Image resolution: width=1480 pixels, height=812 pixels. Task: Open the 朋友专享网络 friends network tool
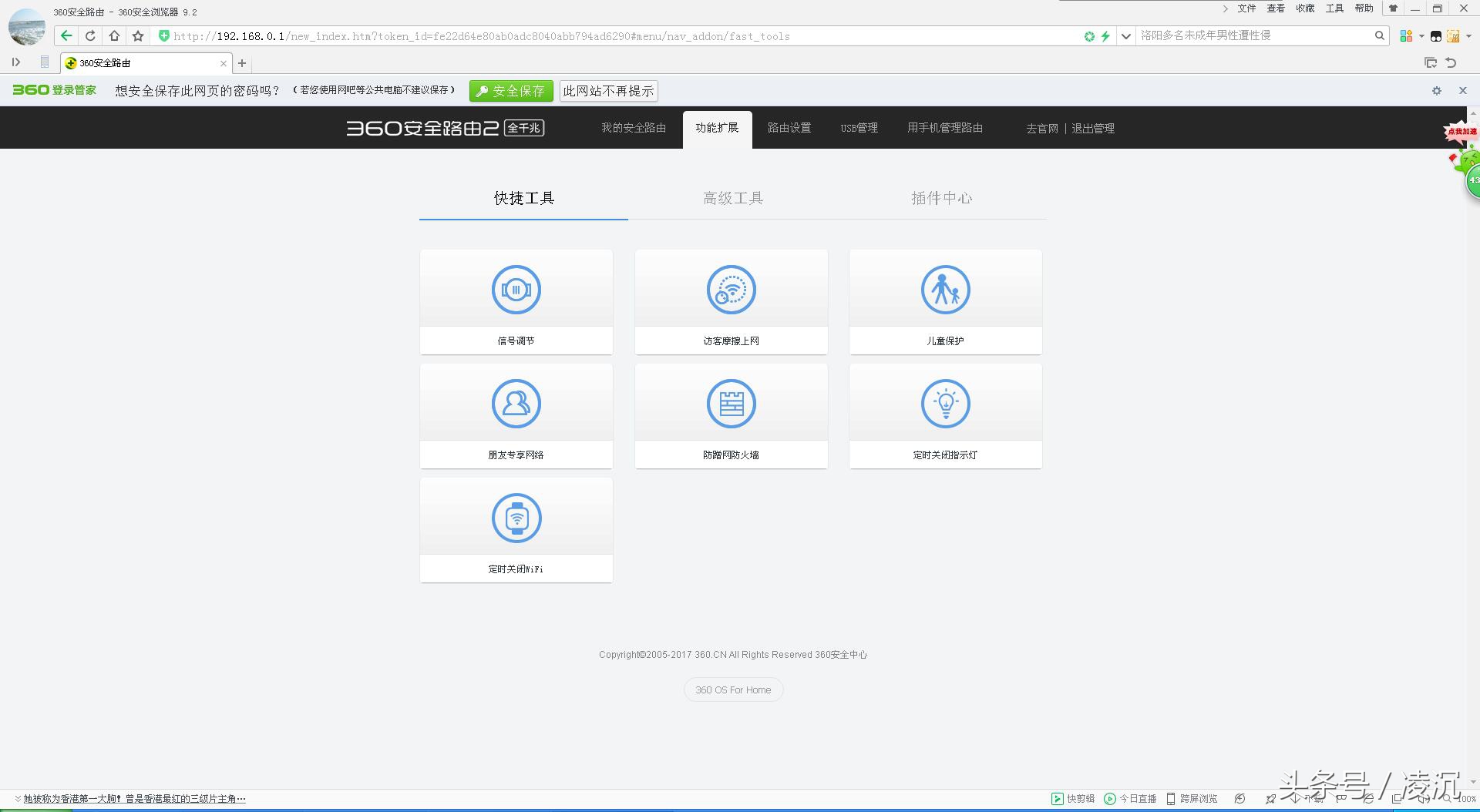(516, 415)
